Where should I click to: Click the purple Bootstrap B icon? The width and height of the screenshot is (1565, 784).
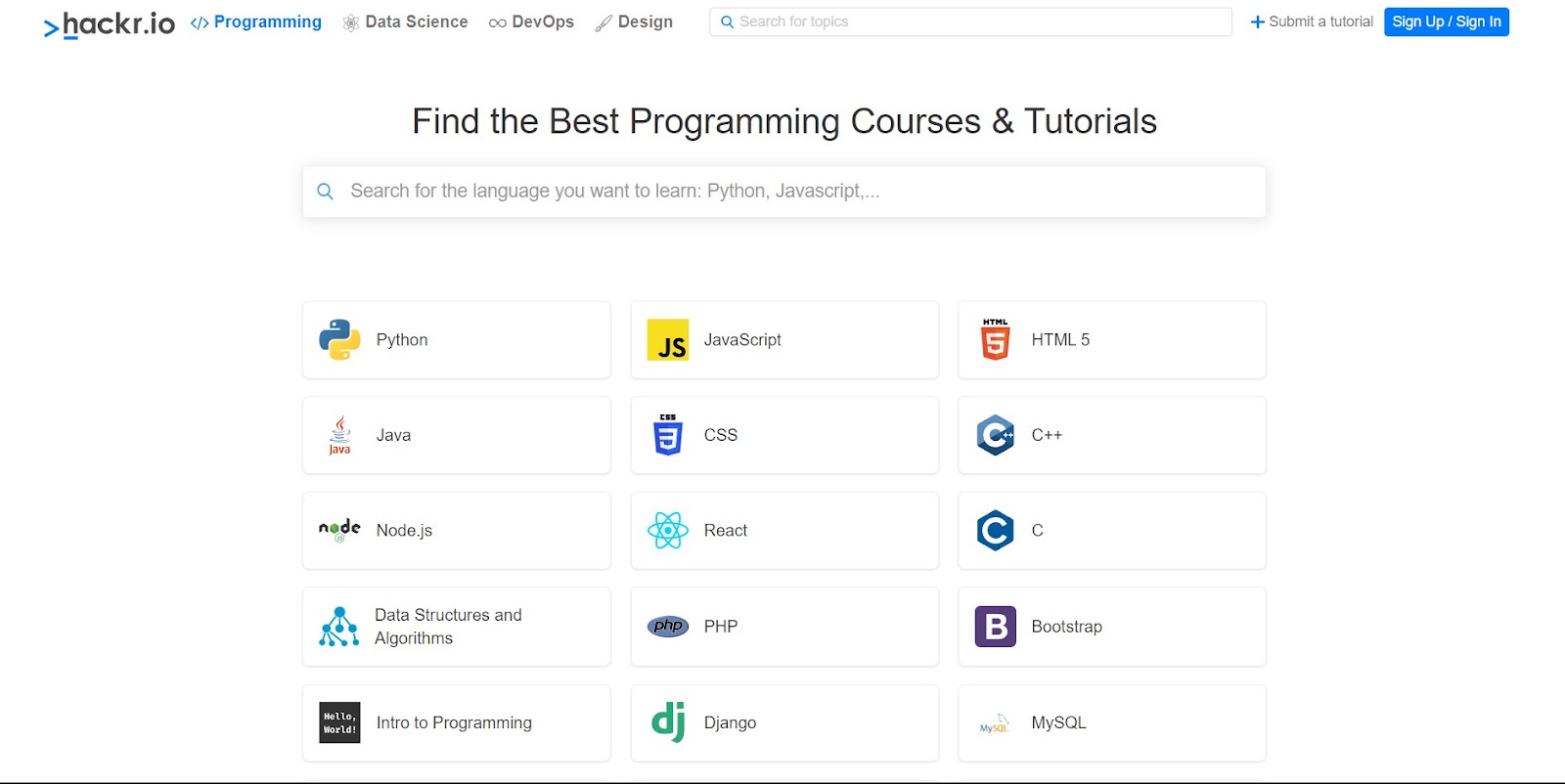pos(995,627)
